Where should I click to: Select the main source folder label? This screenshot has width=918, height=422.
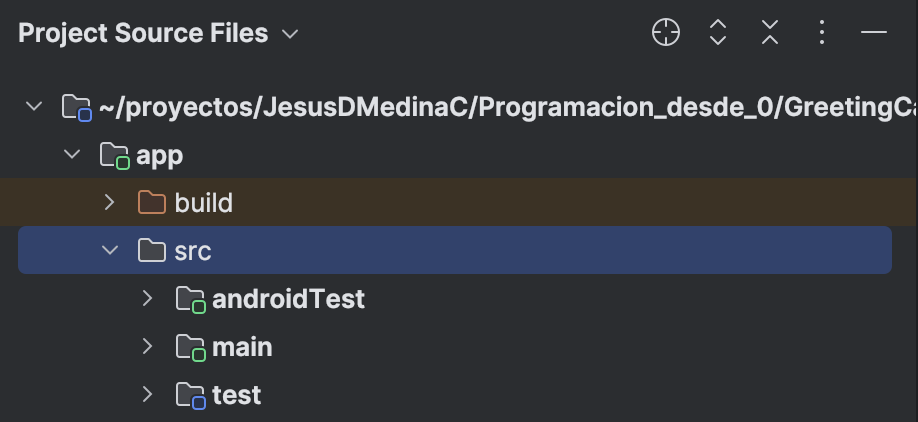[x=242, y=347]
